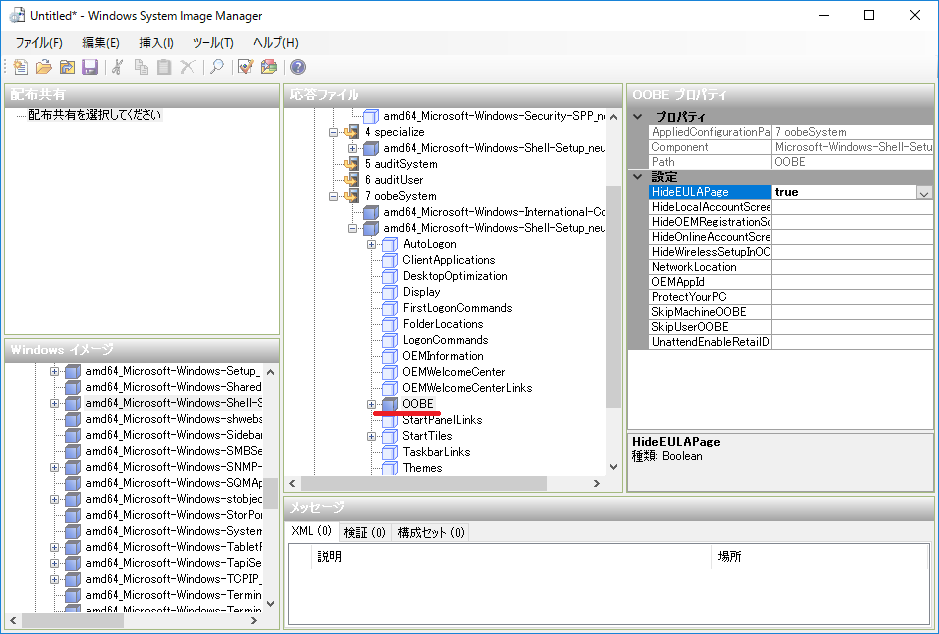This screenshot has height=634, width=939.
Task: Collapse the 設定 section in properties pane
Action: coord(638,177)
